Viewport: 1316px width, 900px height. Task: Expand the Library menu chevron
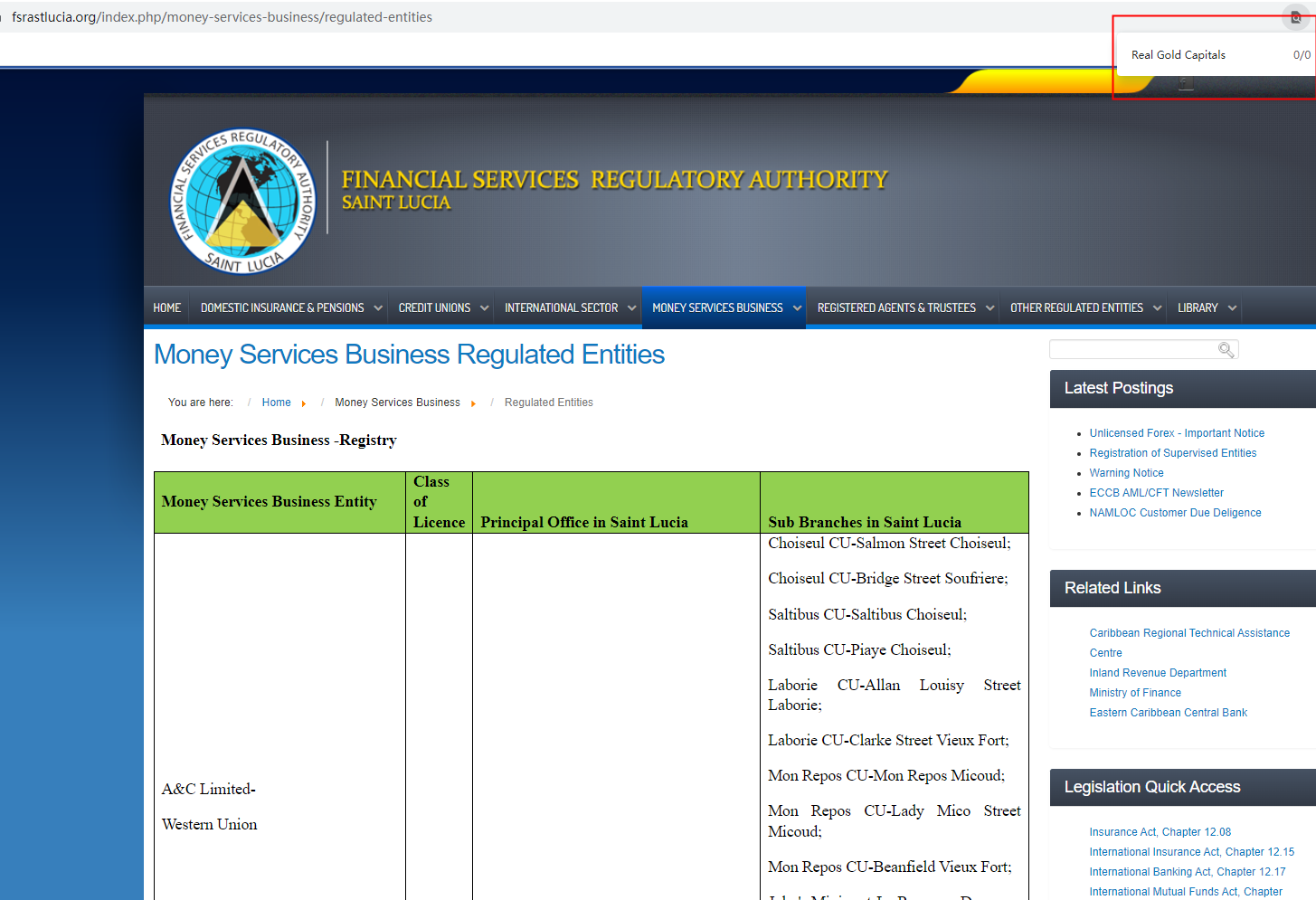(x=1232, y=308)
